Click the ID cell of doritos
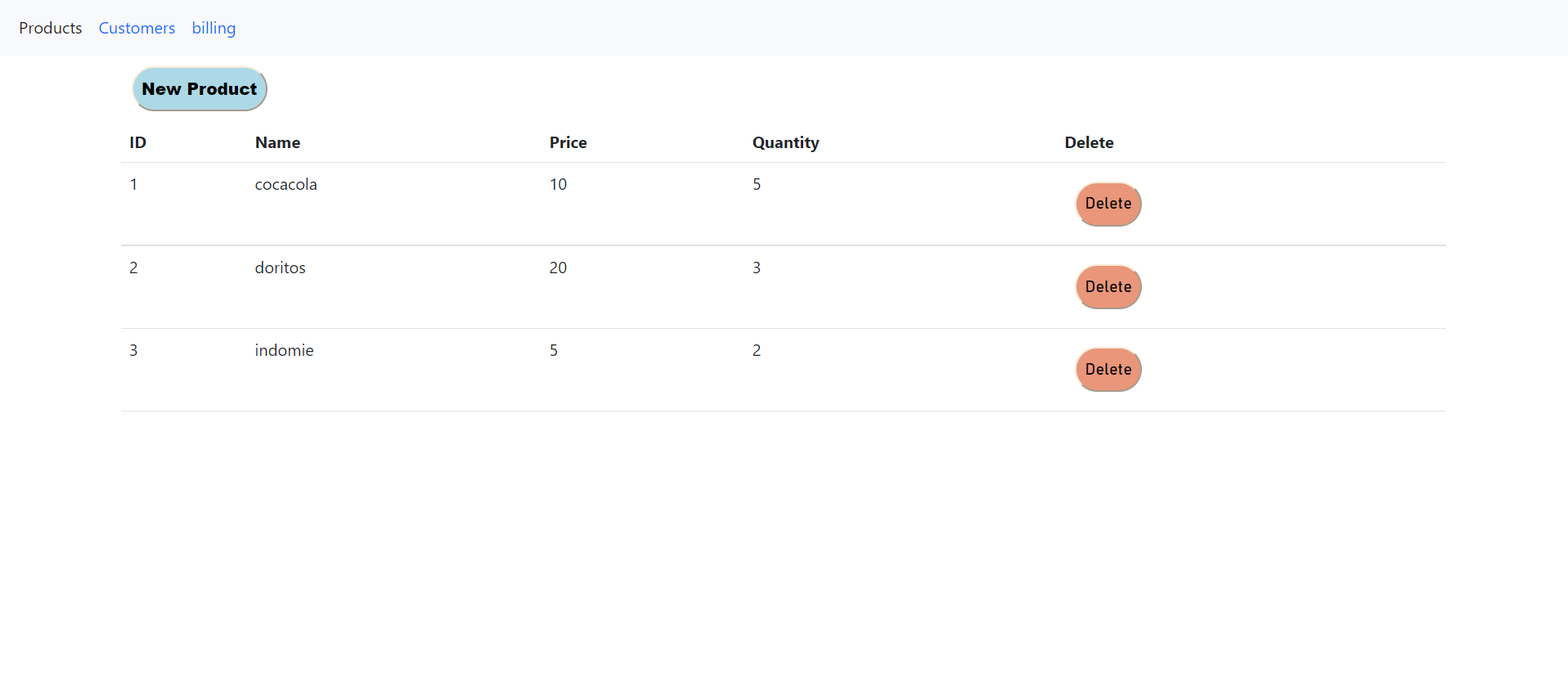The image size is (1568, 688). point(133,268)
